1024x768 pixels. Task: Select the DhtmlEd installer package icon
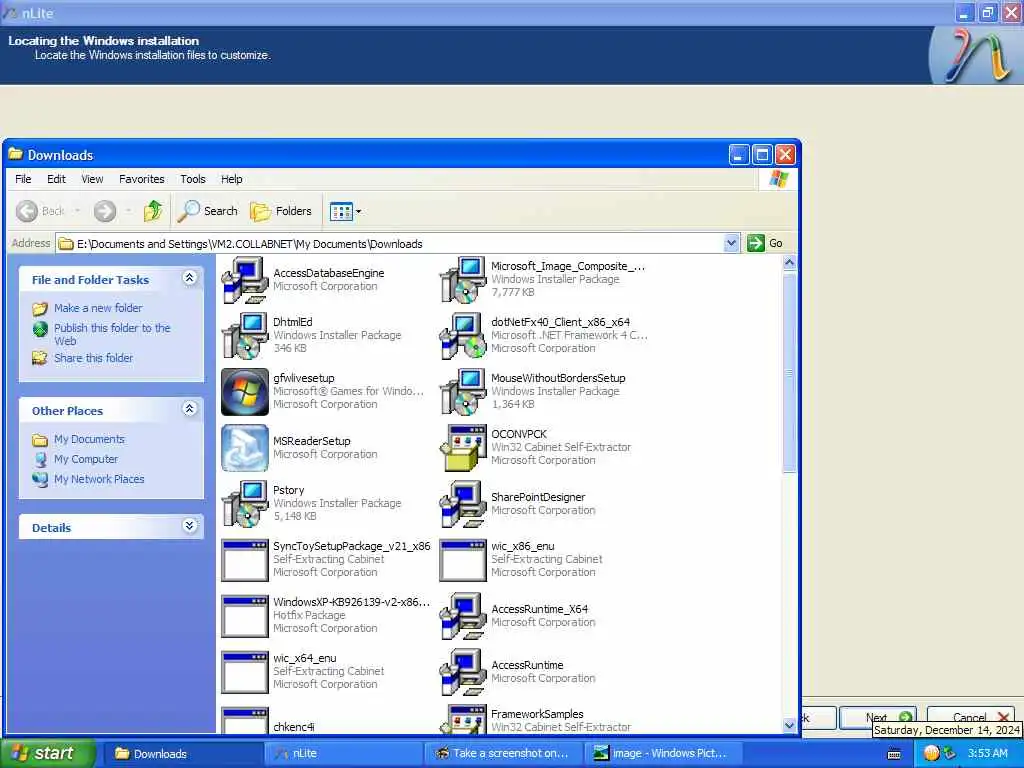pyautogui.click(x=244, y=336)
